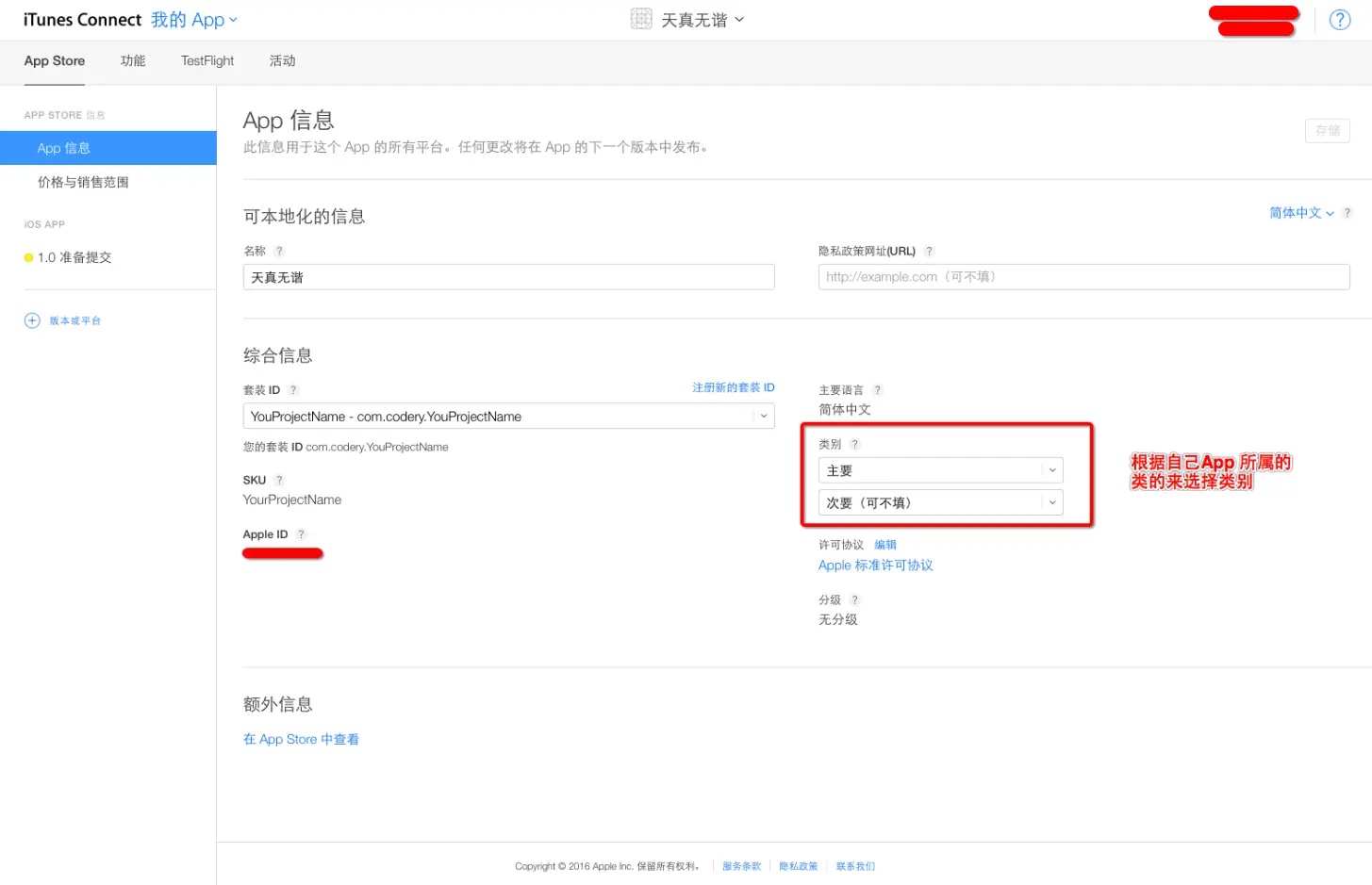This screenshot has height=885, width=1372.
Task: Open the 隐私政策 footer link
Action: (x=799, y=866)
